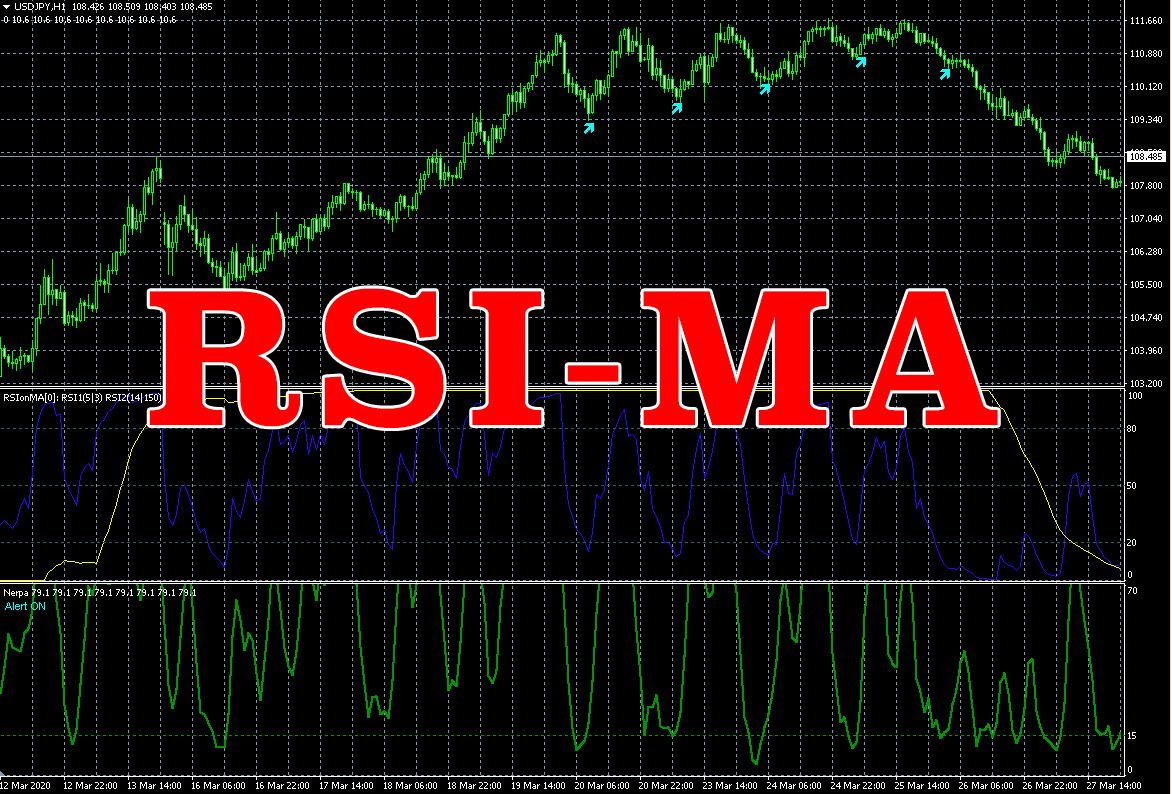Click the USDJPY,H1 chart symbol label
This screenshot has width=1172, height=794.
[x=40, y=7]
